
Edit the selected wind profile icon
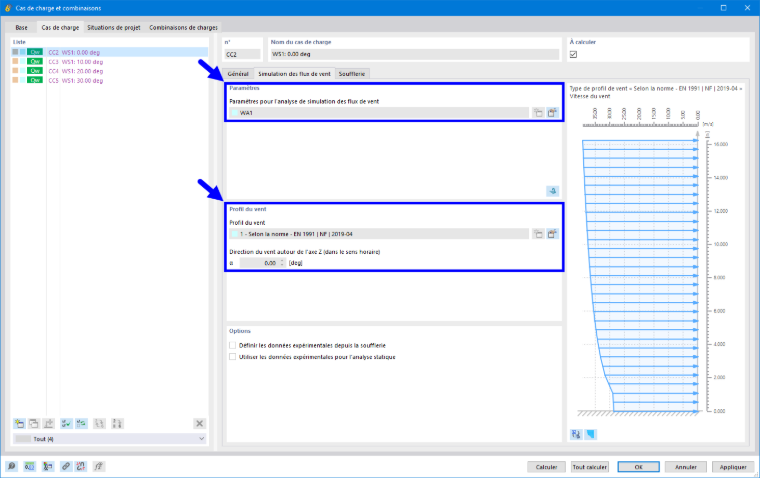[x=552, y=234]
